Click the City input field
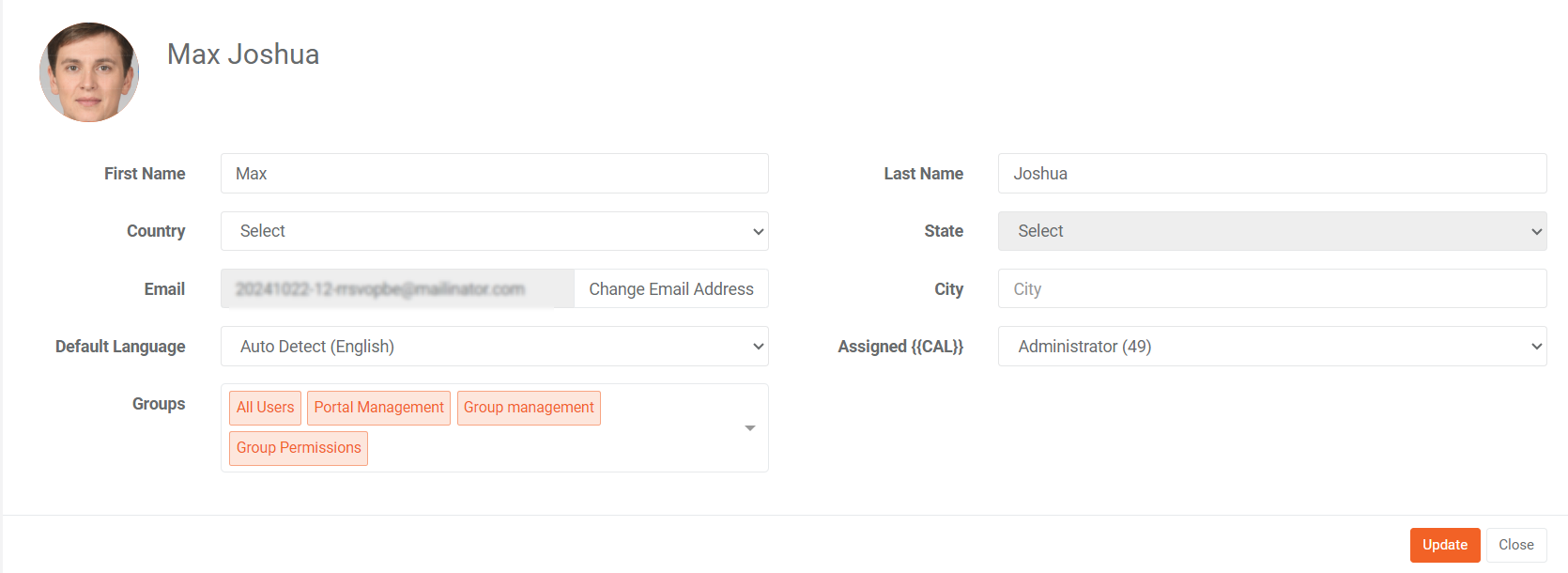 pyautogui.click(x=1271, y=289)
